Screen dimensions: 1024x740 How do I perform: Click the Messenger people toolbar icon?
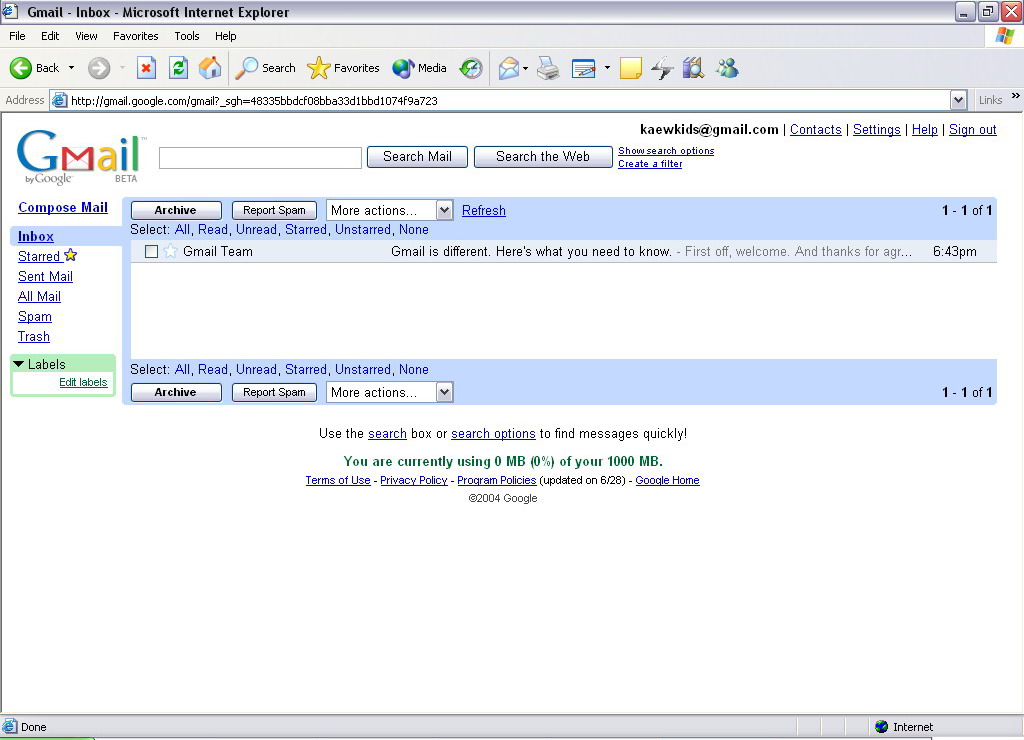(x=727, y=68)
